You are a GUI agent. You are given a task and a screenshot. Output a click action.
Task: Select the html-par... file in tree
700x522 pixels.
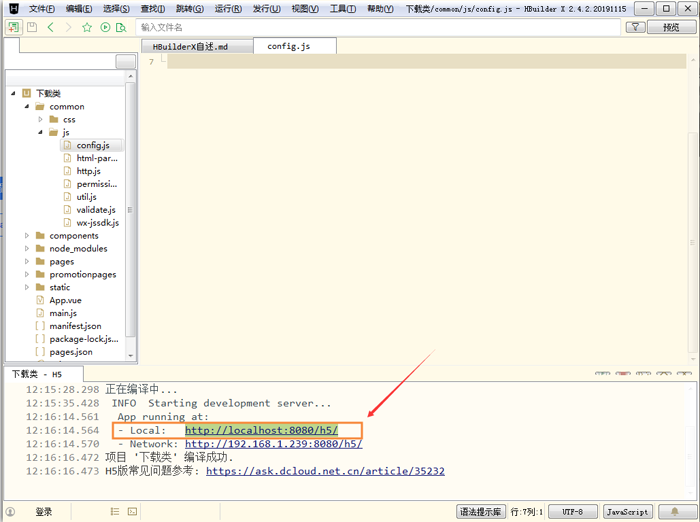point(97,158)
